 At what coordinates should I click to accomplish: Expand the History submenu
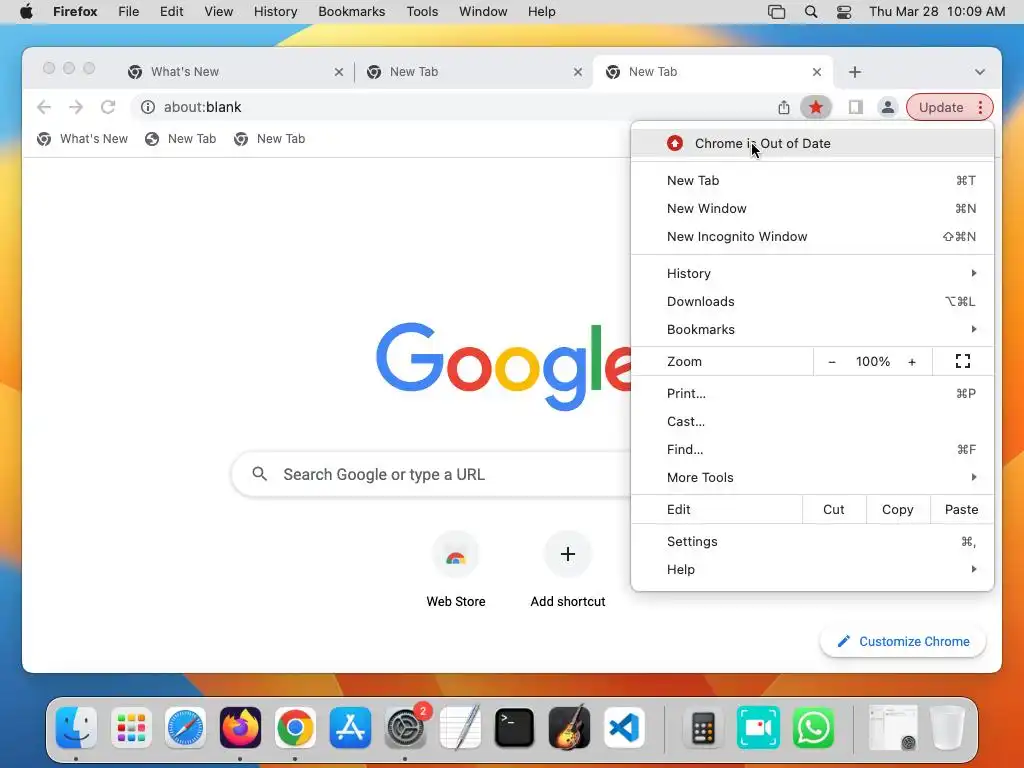[812, 273]
